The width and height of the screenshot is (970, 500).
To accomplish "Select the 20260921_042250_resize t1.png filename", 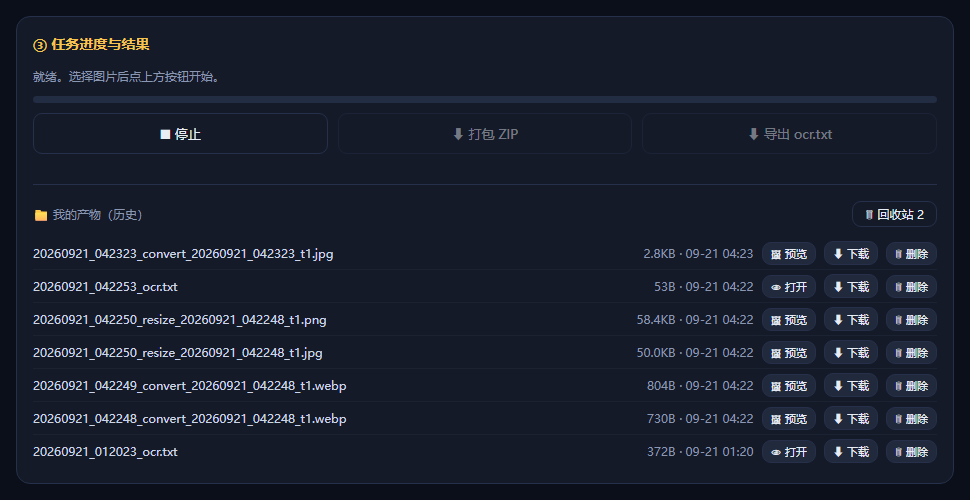I will coord(179,320).
